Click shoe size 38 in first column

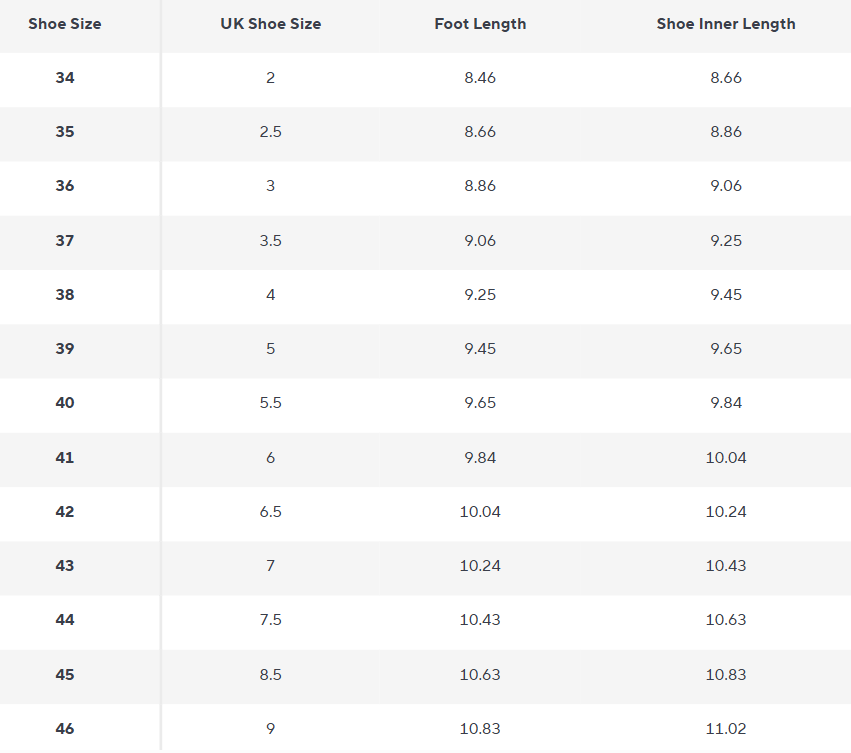click(x=65, y=295)
